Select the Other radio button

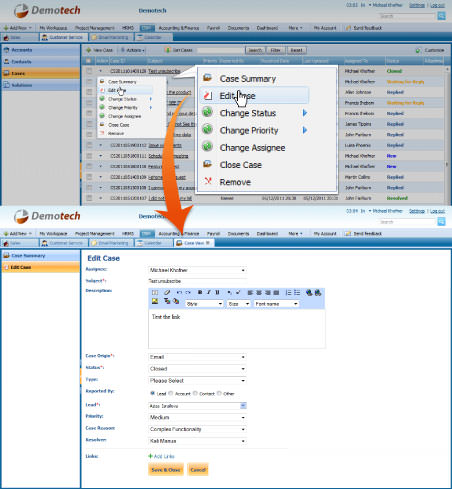coord(219,393)
